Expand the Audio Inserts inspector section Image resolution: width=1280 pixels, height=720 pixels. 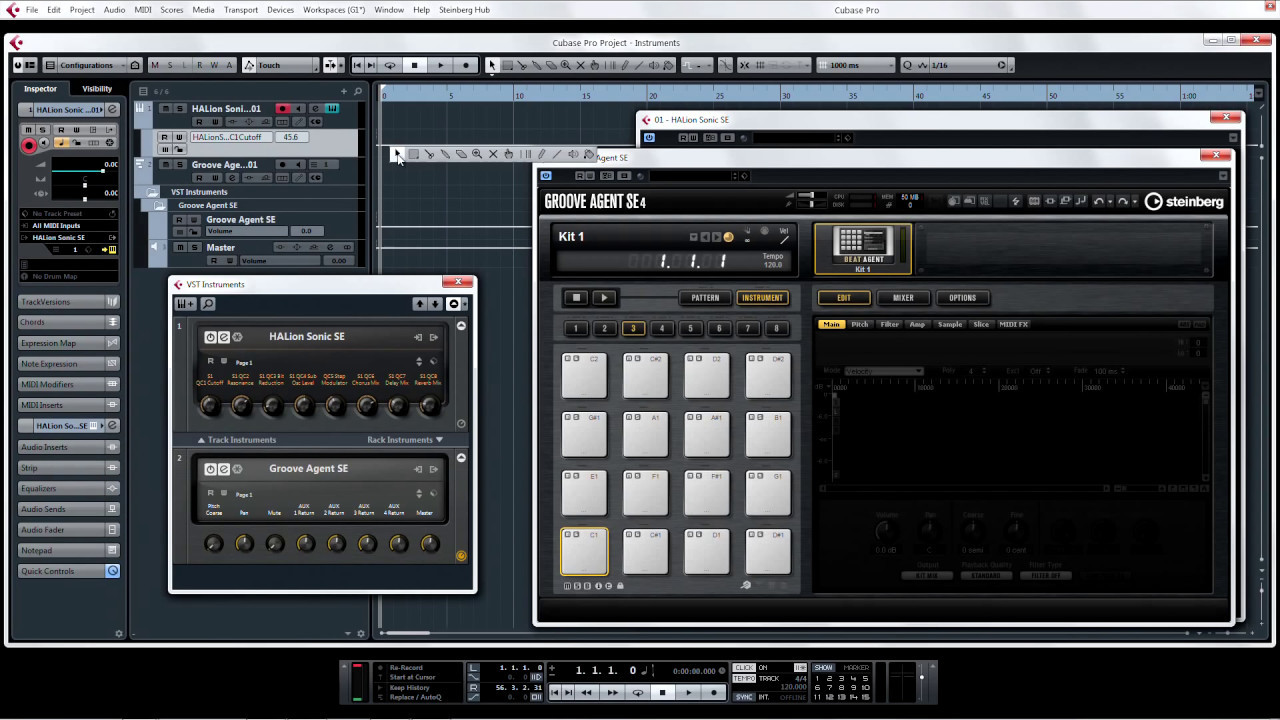[69, 447]
